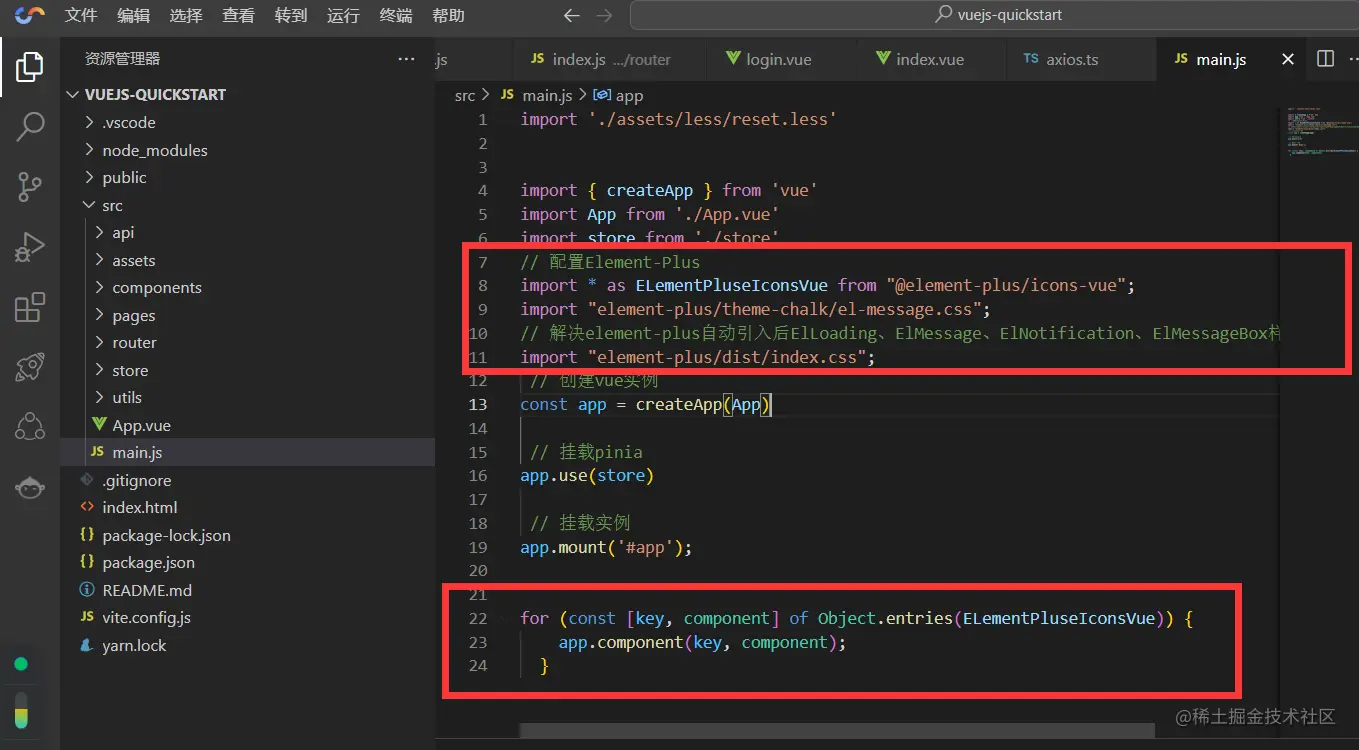Expand the store folder
The image size is (1359, 750).
coord(247,370)
